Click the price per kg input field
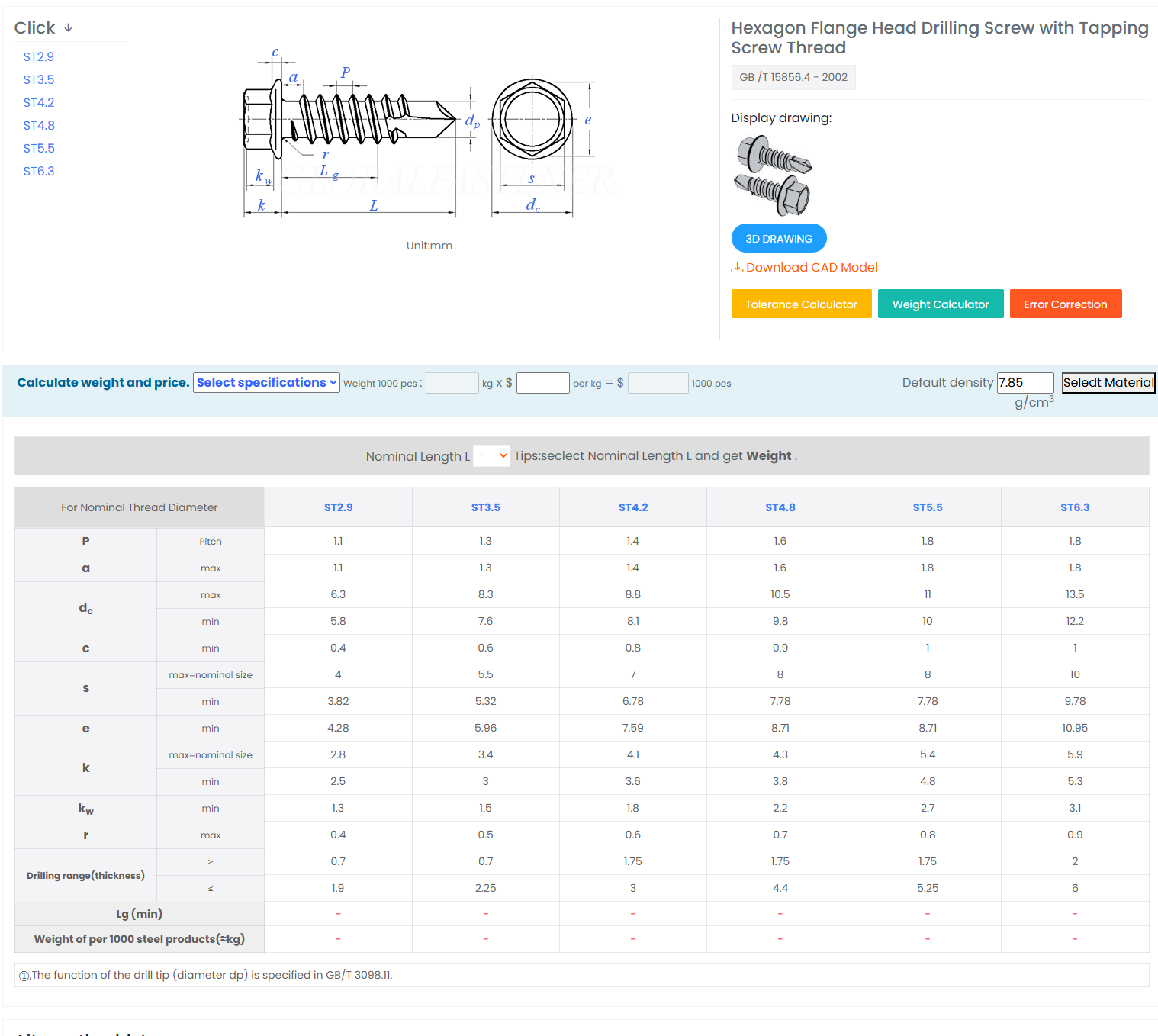This screenshot has height=1036, width=1158. (x=543, y=383)
